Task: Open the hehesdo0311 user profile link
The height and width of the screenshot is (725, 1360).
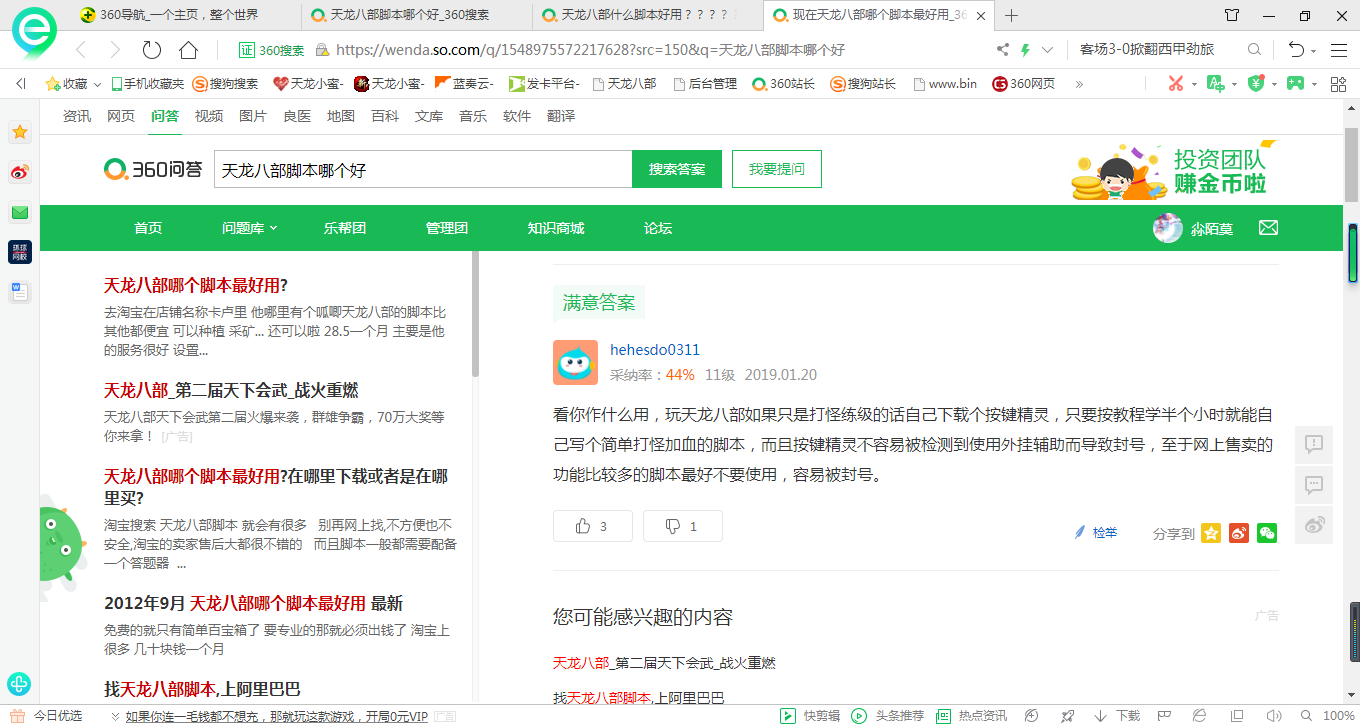Action: point(655,350)
